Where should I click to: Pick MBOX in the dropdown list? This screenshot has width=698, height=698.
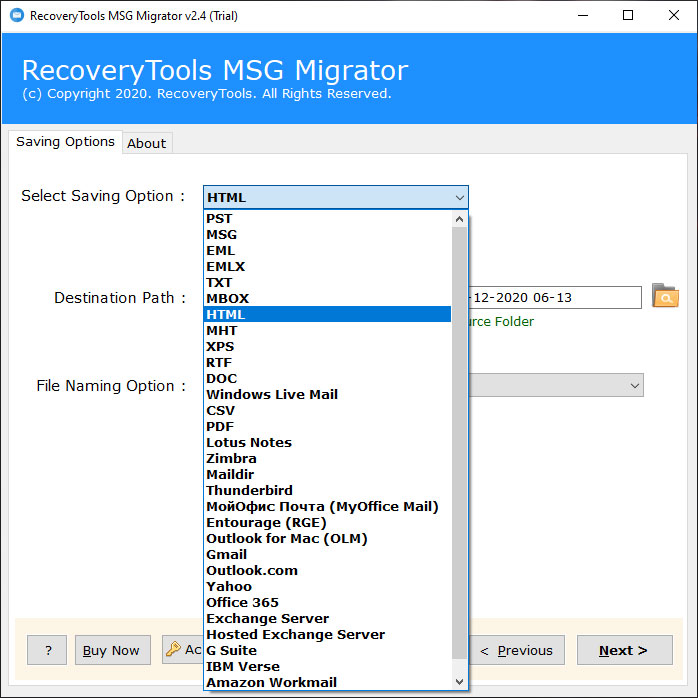point(327,299)
